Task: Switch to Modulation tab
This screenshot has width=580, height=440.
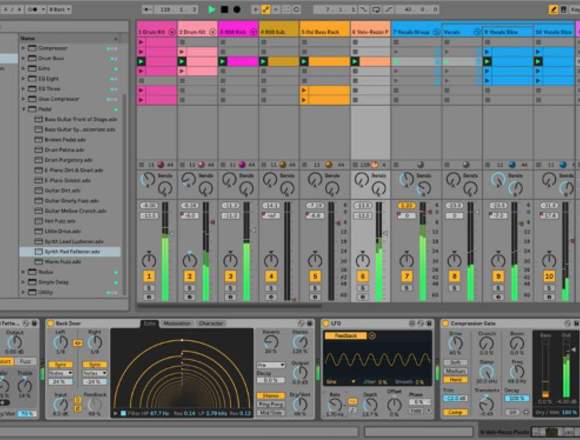Action: click(177, 323)
